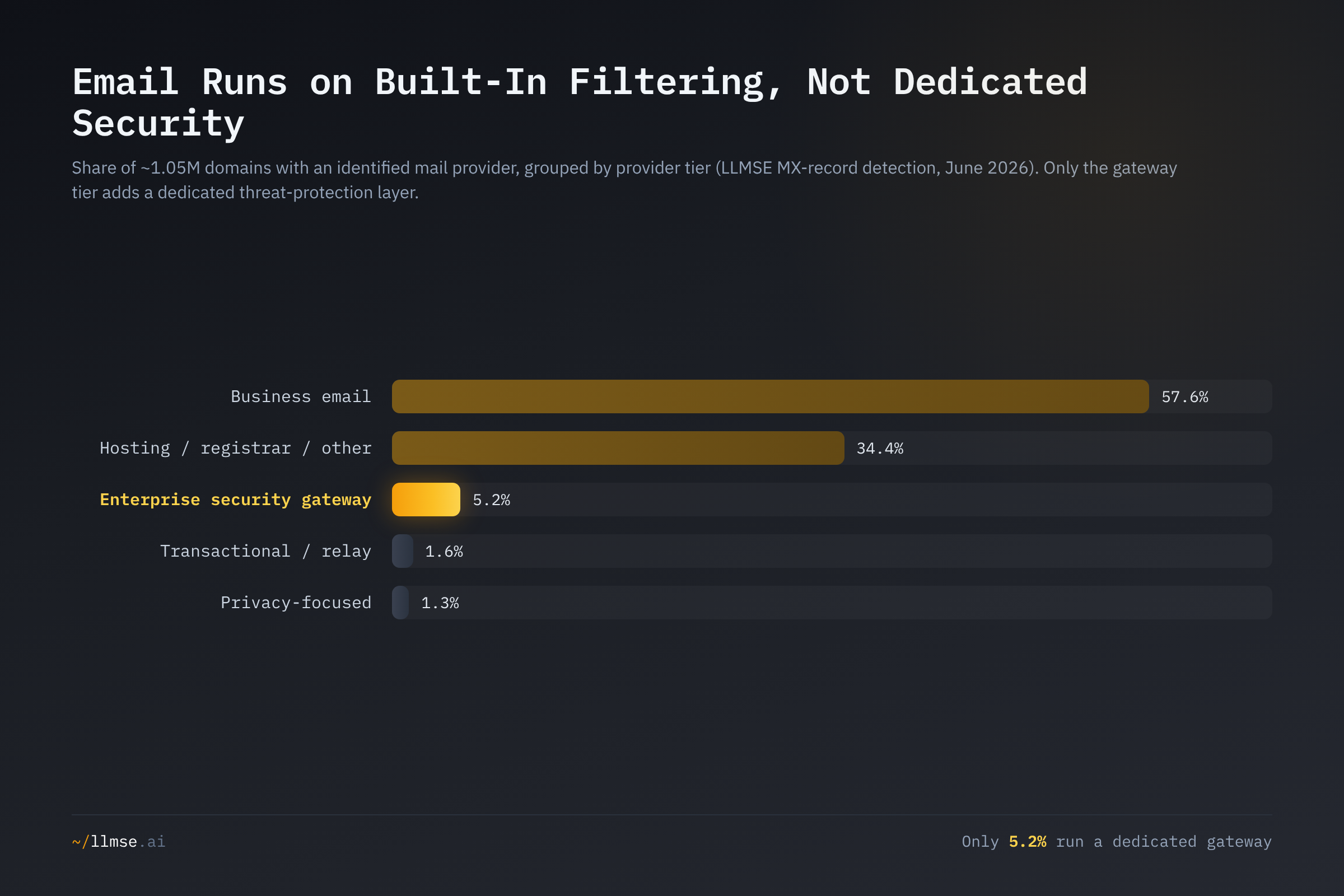This screenshot has height=896, width=1344.
Task: Open the llmse.ai footer link
Action: coord(128,842)
